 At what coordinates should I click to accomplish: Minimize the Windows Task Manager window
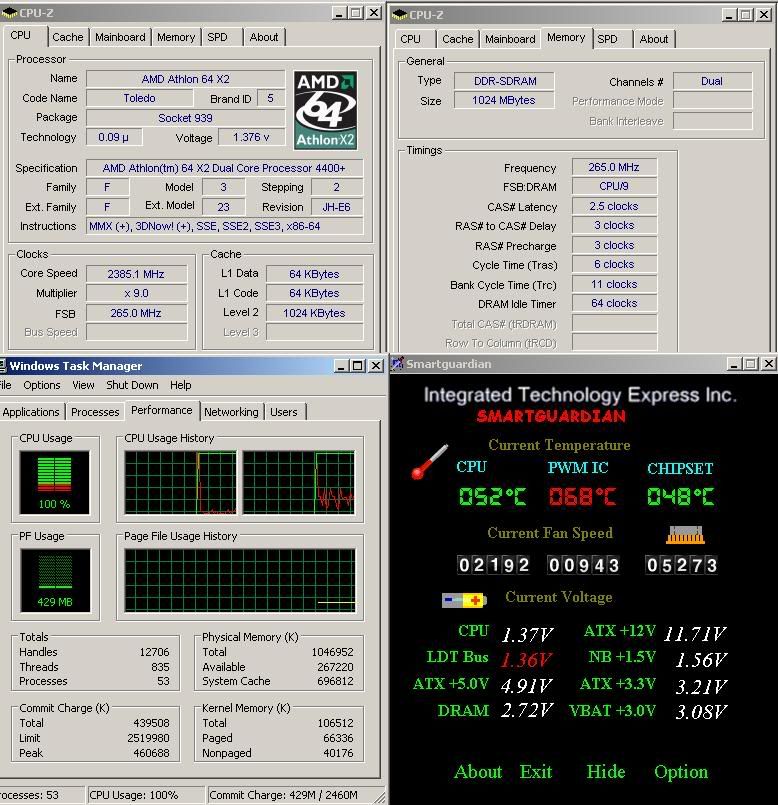pos(341,366)
